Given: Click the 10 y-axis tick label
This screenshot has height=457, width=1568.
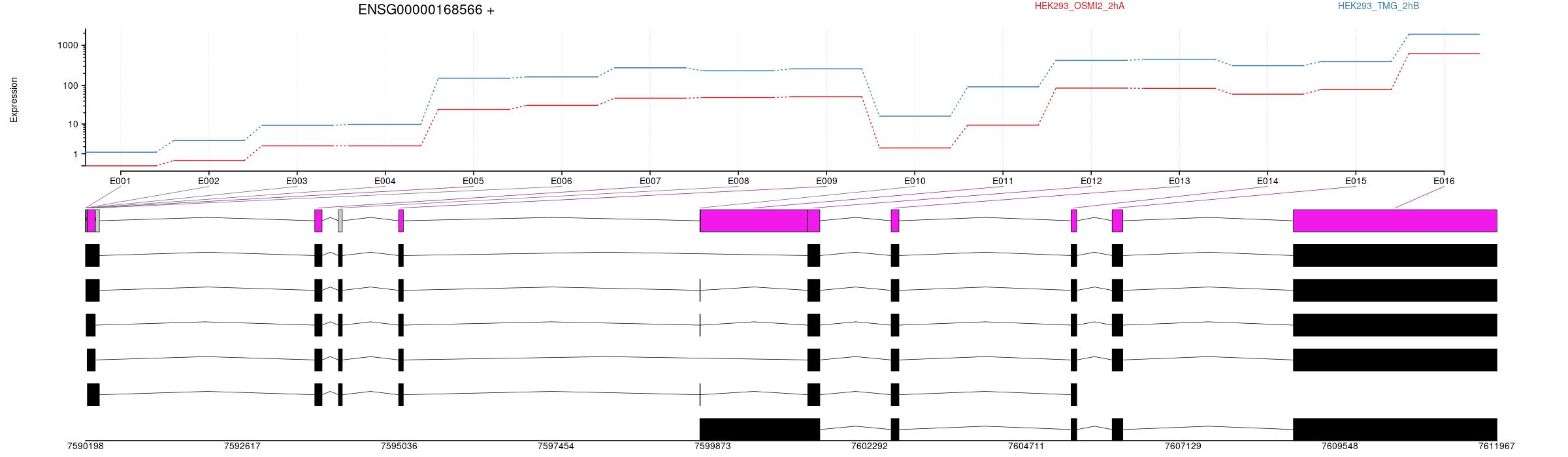Looking at the screenshot, I should point(73,124).
